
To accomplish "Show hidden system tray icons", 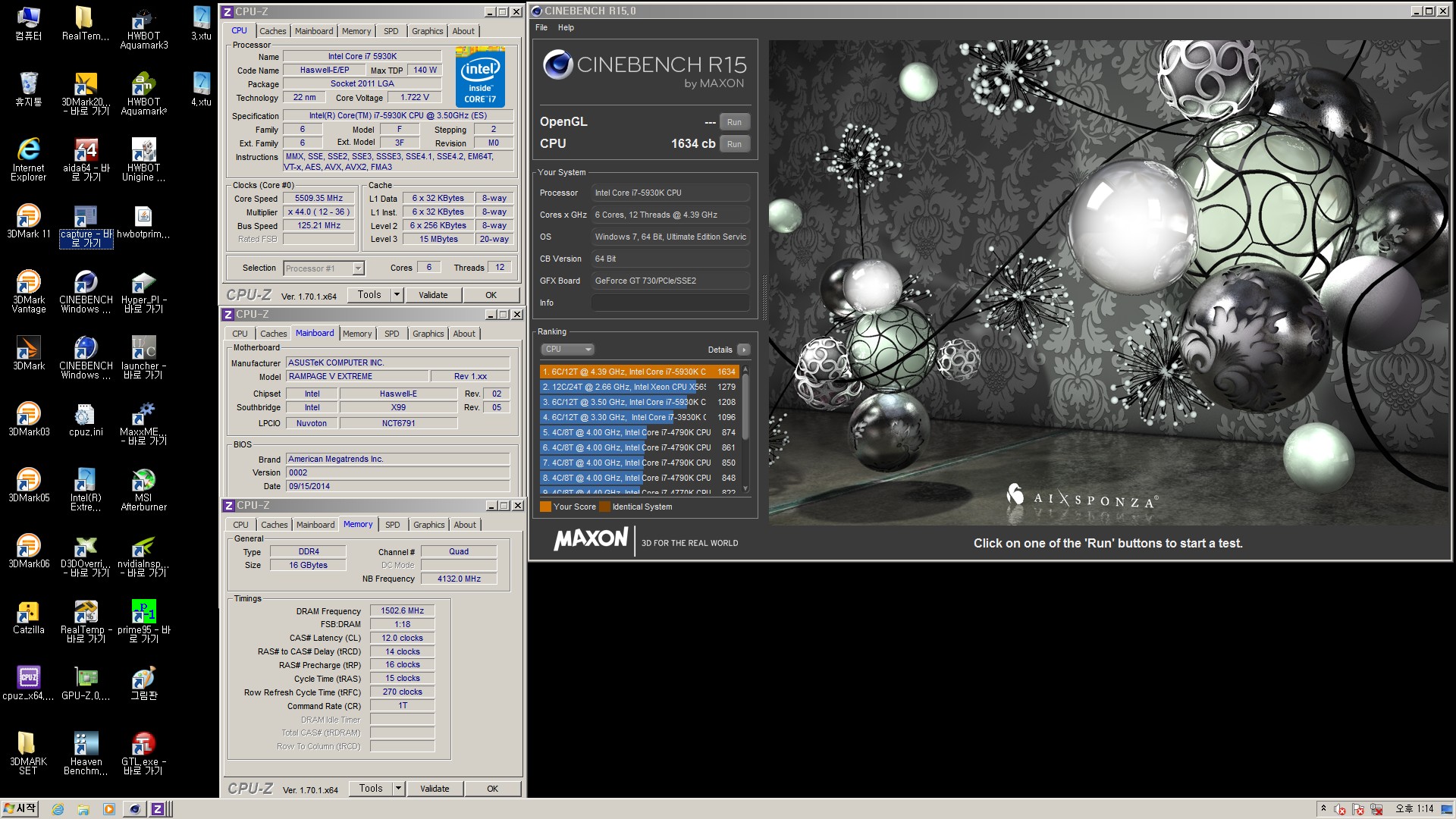I will pos(1323,808).
